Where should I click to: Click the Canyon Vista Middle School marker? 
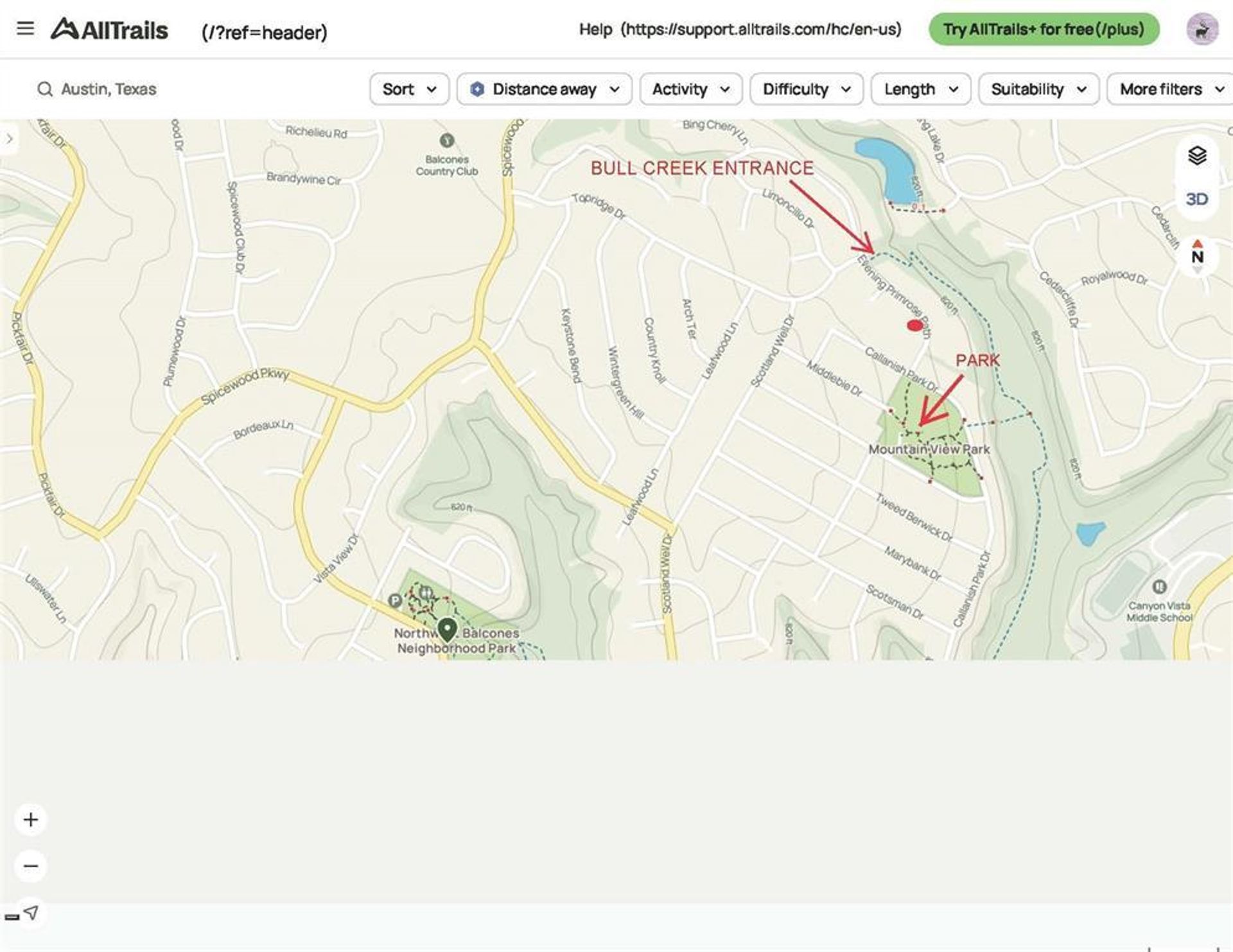[1159, 586]
